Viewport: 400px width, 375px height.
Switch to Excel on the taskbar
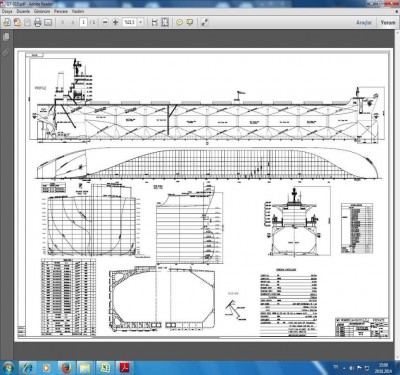(105, 368)
